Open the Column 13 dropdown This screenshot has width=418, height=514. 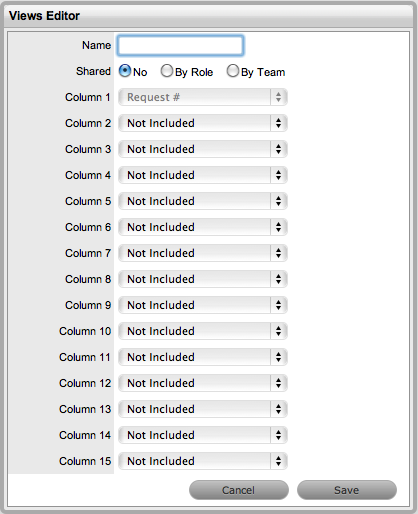(203, 409)
